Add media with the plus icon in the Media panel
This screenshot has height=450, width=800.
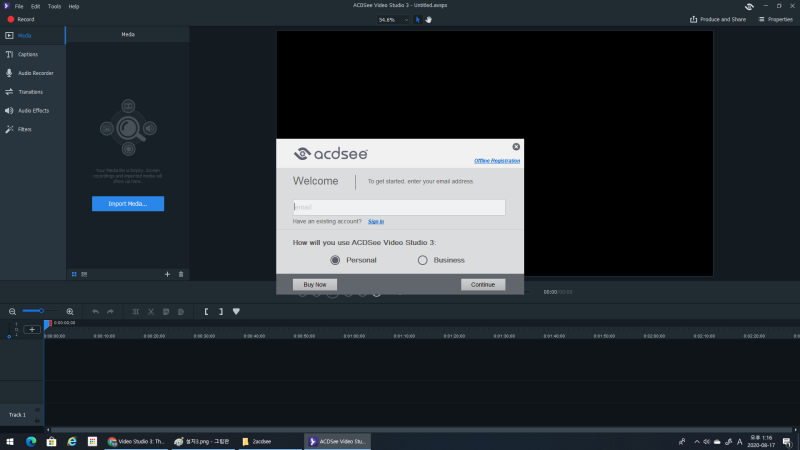coord(167,274)
